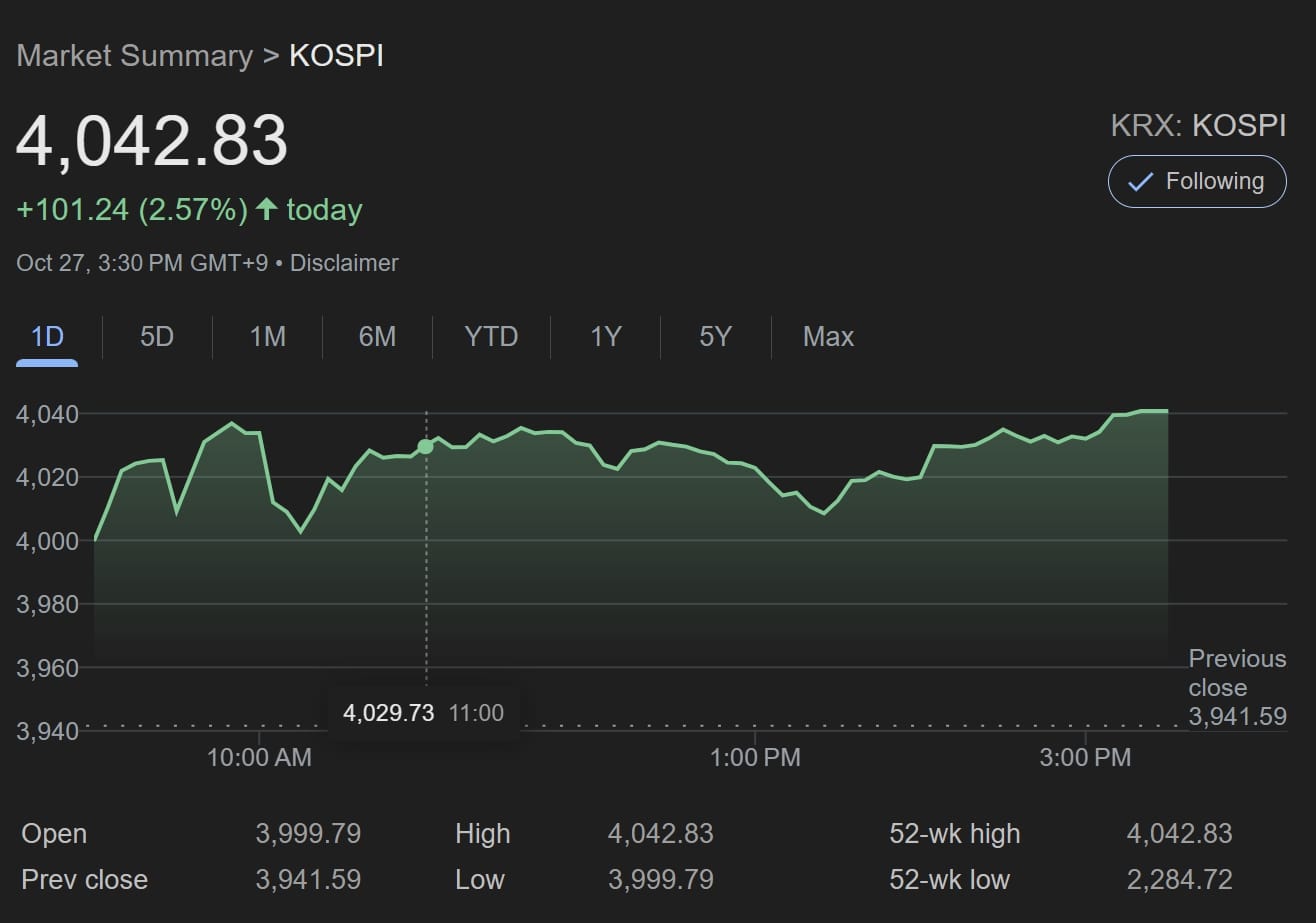Select the highlighted data point marker on the chart
The height and width of the screenshot is (923, 1316).
[425, 446]
